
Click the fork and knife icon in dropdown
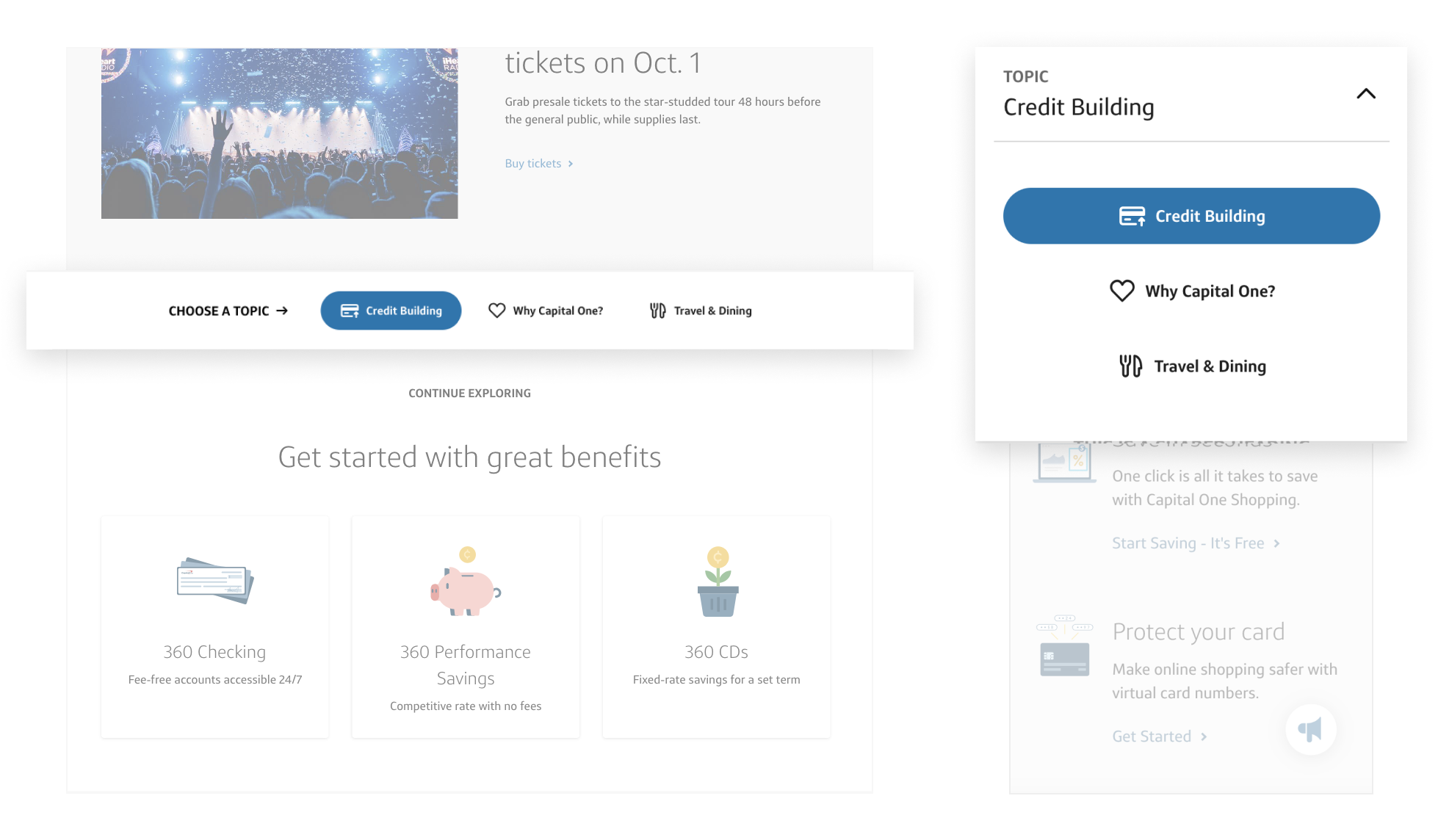(1130, 366)
